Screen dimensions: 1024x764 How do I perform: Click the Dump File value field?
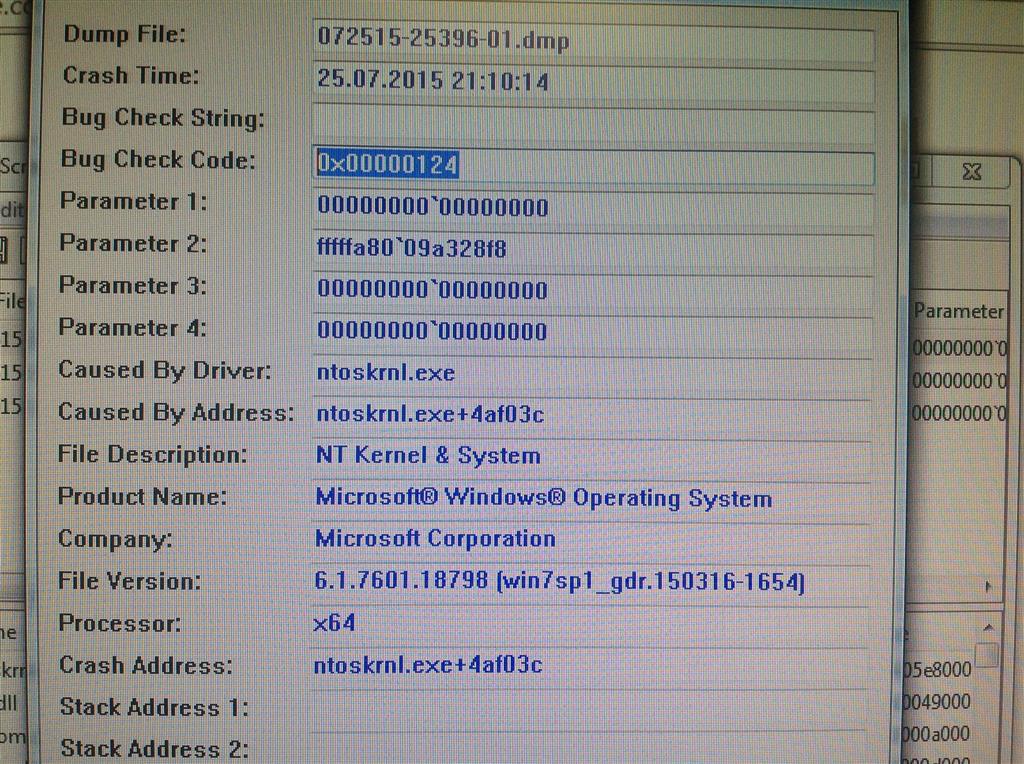pyautogui.click(x=593, y=41)
